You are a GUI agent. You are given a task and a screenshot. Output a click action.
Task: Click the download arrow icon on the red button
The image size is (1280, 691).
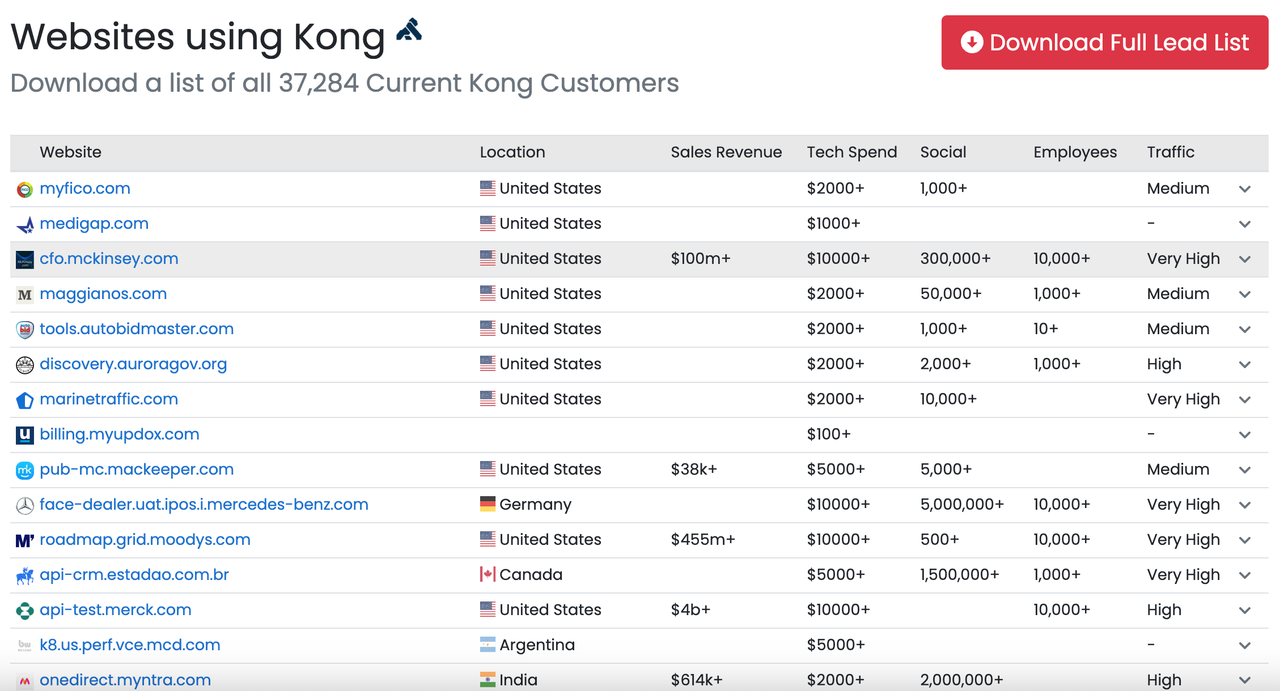pyautogui.click(x=969, y=42)
